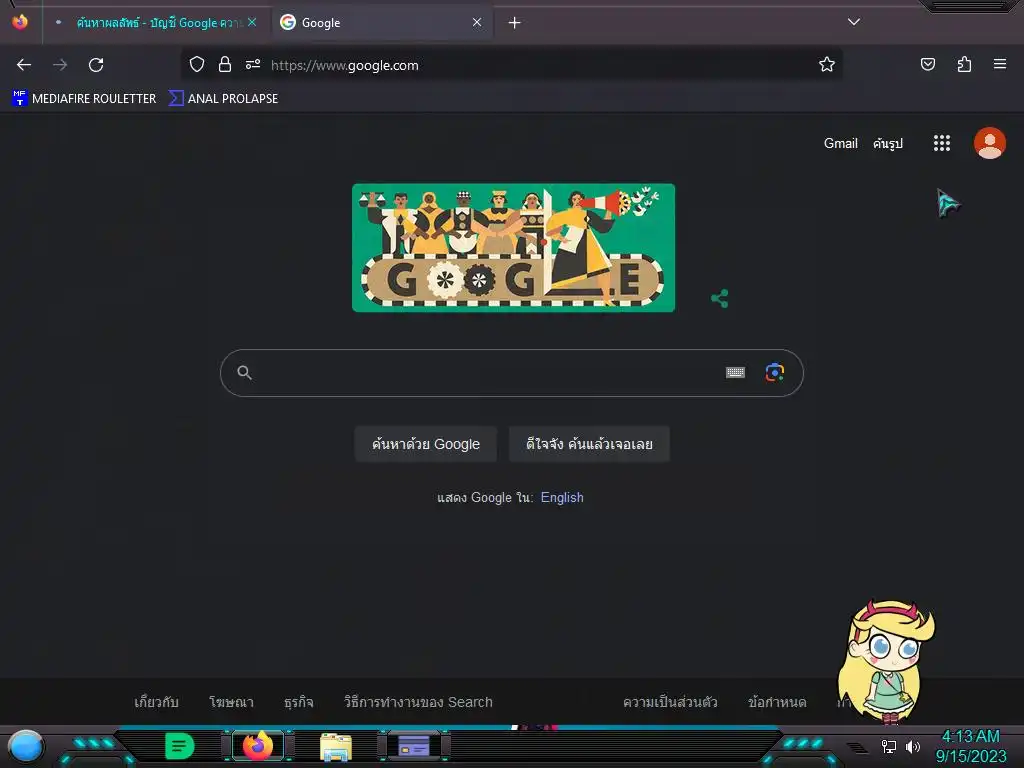Bookmark this page with the star
Screen dimensions: 1024x768
(827, 64)
